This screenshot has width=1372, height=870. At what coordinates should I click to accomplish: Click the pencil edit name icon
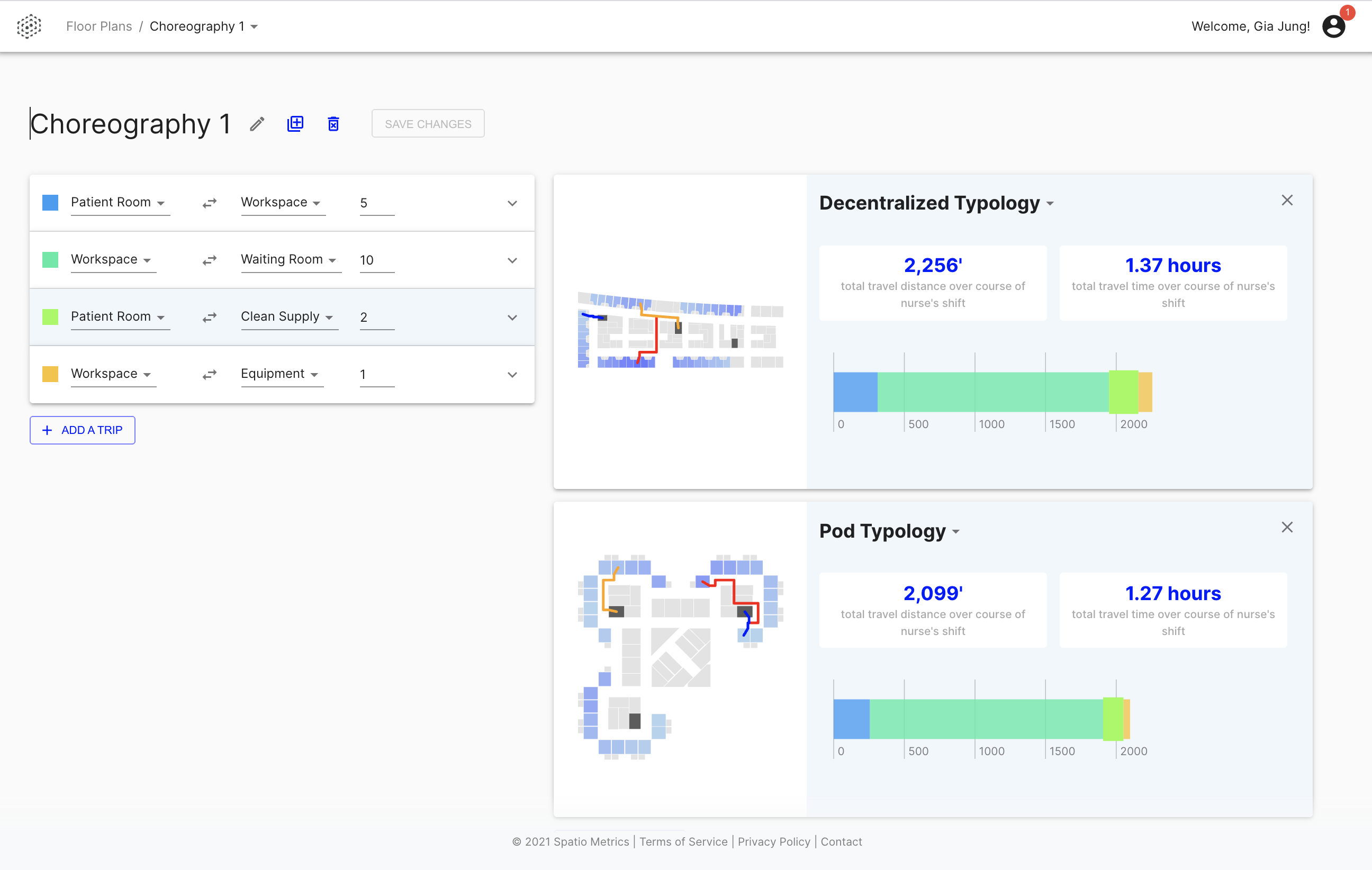point(257,124)
